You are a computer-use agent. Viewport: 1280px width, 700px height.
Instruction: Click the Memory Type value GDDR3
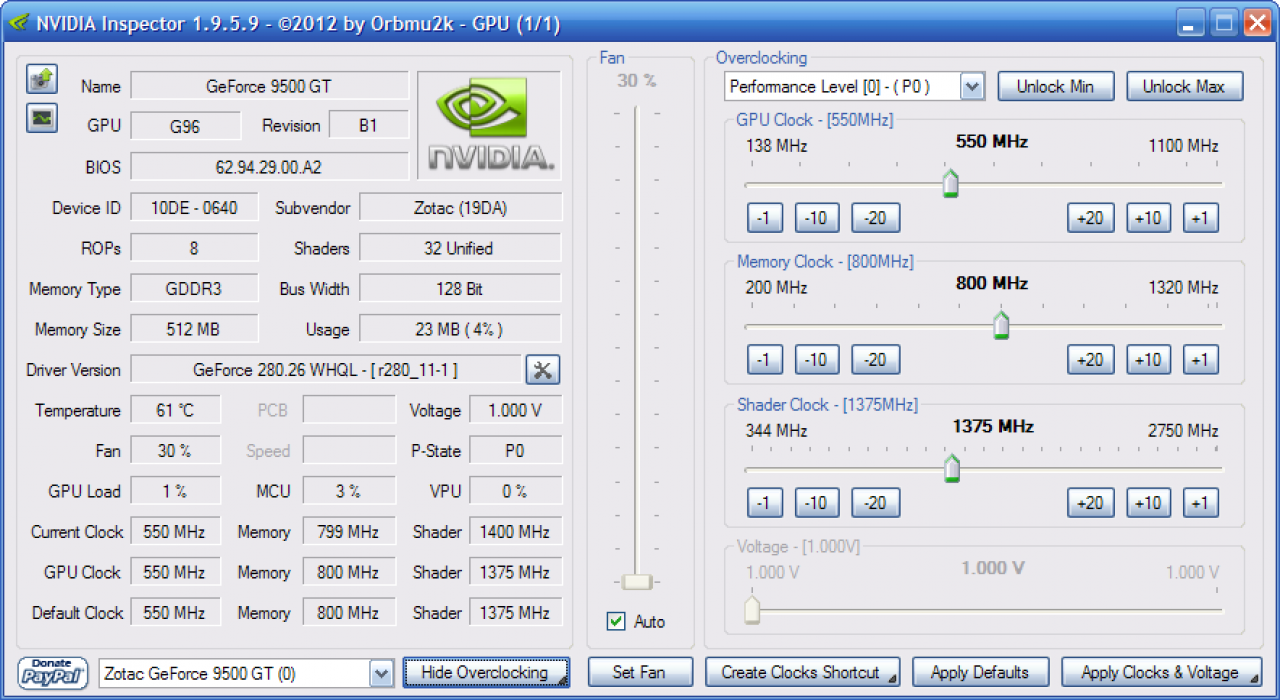tap(194, 289)
